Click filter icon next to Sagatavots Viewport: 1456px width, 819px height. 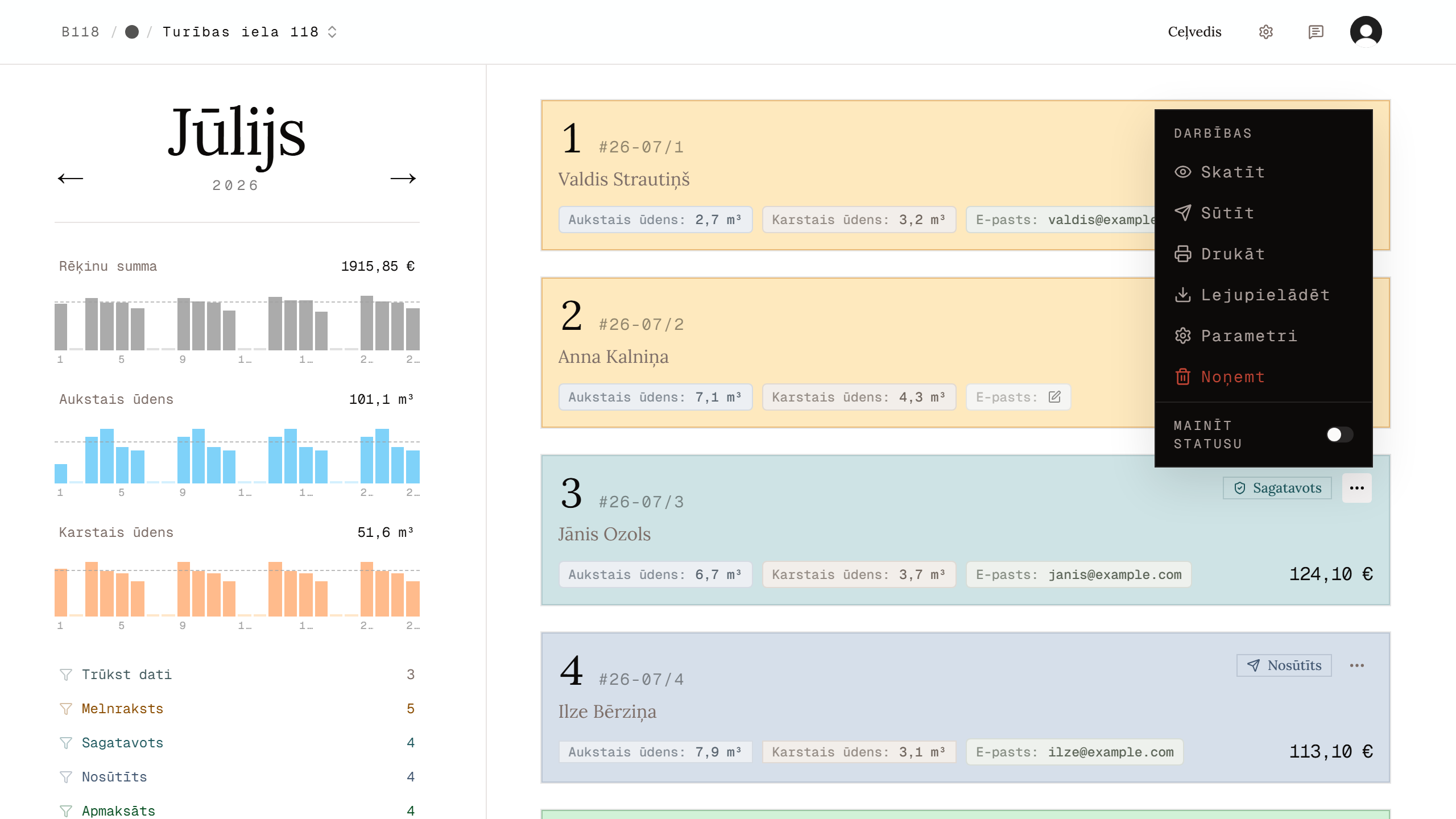[66, 743]
